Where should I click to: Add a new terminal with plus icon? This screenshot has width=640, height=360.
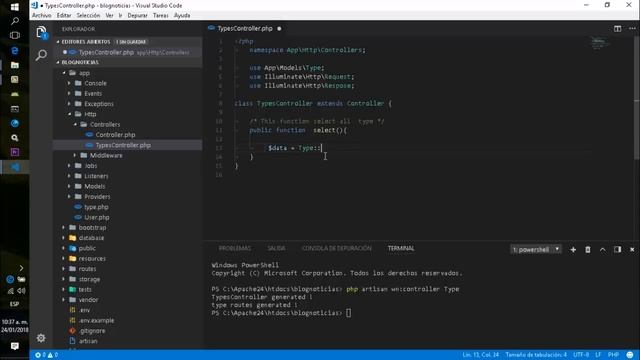point(573,249)
